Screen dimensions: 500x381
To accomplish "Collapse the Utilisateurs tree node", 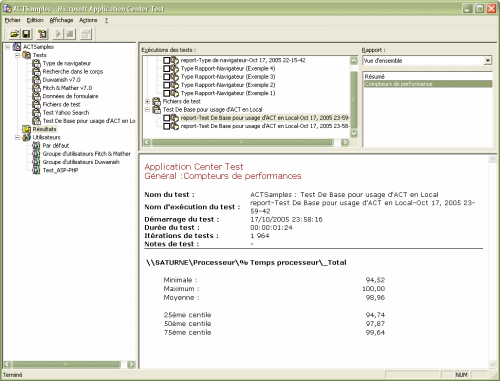I will coord(17,137).
